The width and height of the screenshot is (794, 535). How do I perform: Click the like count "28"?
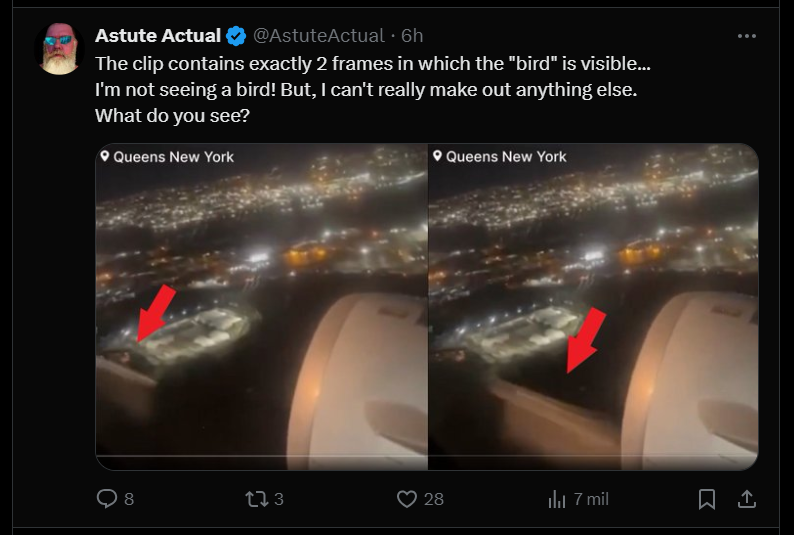point(433,499)
